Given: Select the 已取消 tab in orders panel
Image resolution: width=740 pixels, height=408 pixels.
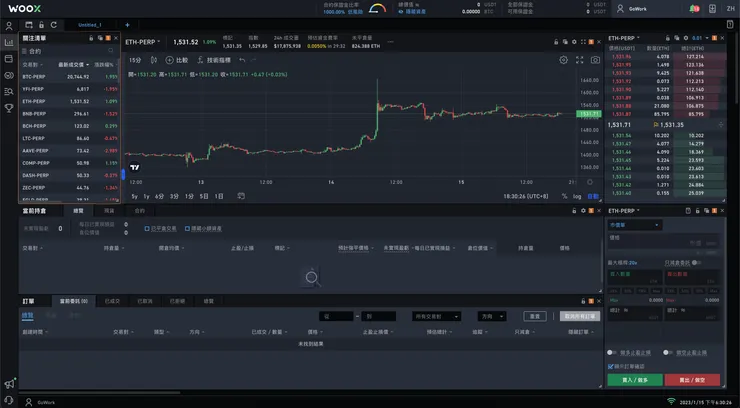Looking at the screenshot, I should pyautogui.click(x=145, y=301).
